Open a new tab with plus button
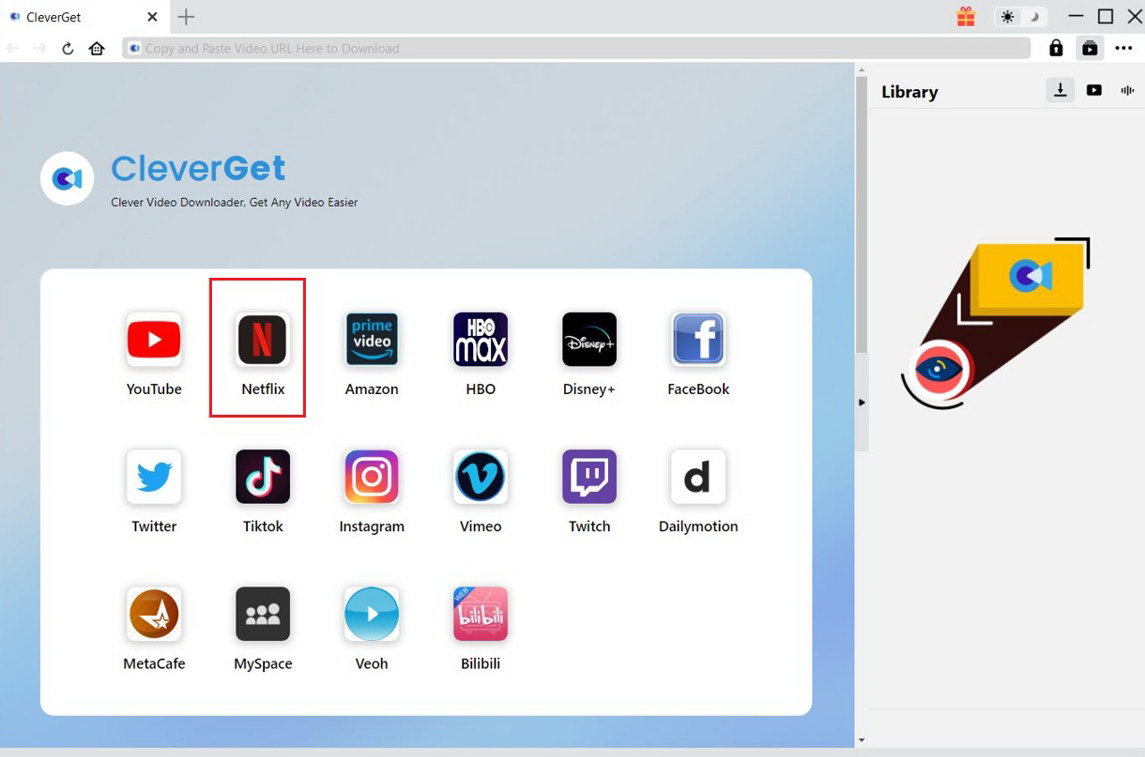 [186, 17]
